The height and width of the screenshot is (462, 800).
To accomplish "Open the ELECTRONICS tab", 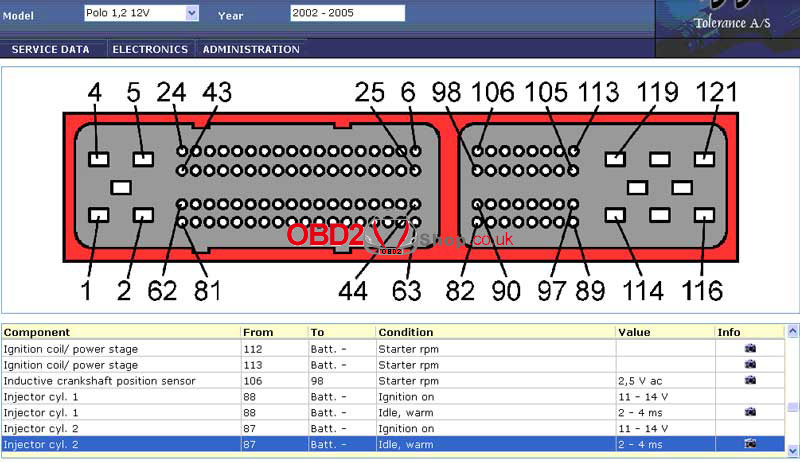I will 150,49.
